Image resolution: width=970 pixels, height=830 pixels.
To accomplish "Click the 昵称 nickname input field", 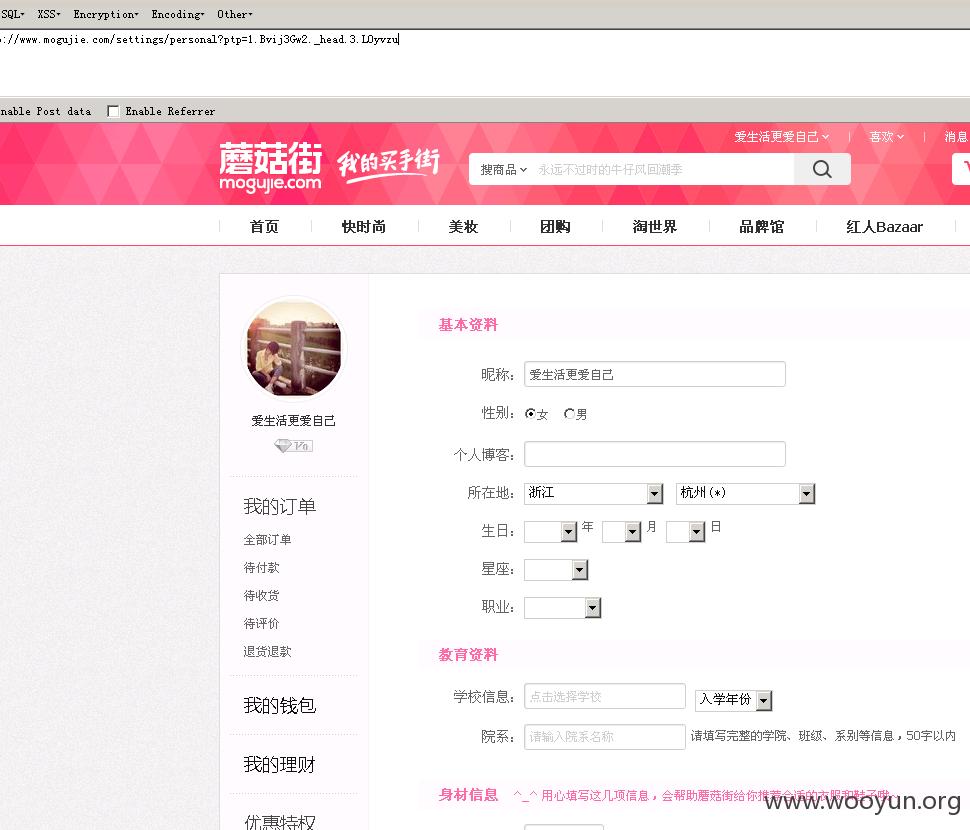I will tap(655, 374).
